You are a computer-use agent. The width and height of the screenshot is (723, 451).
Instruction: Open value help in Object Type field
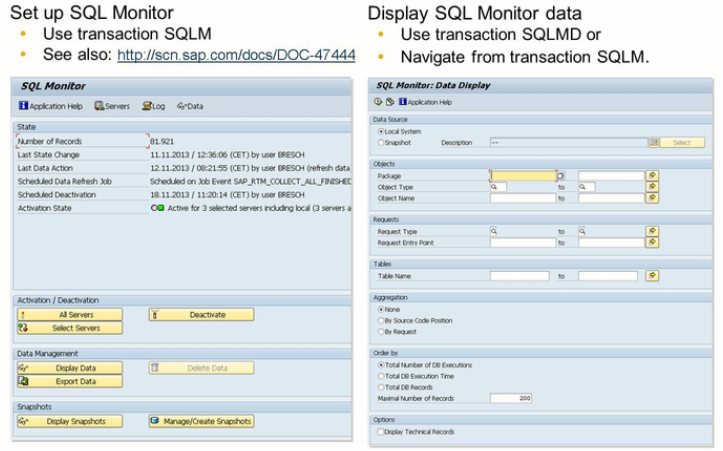click(x=494, y=187)
